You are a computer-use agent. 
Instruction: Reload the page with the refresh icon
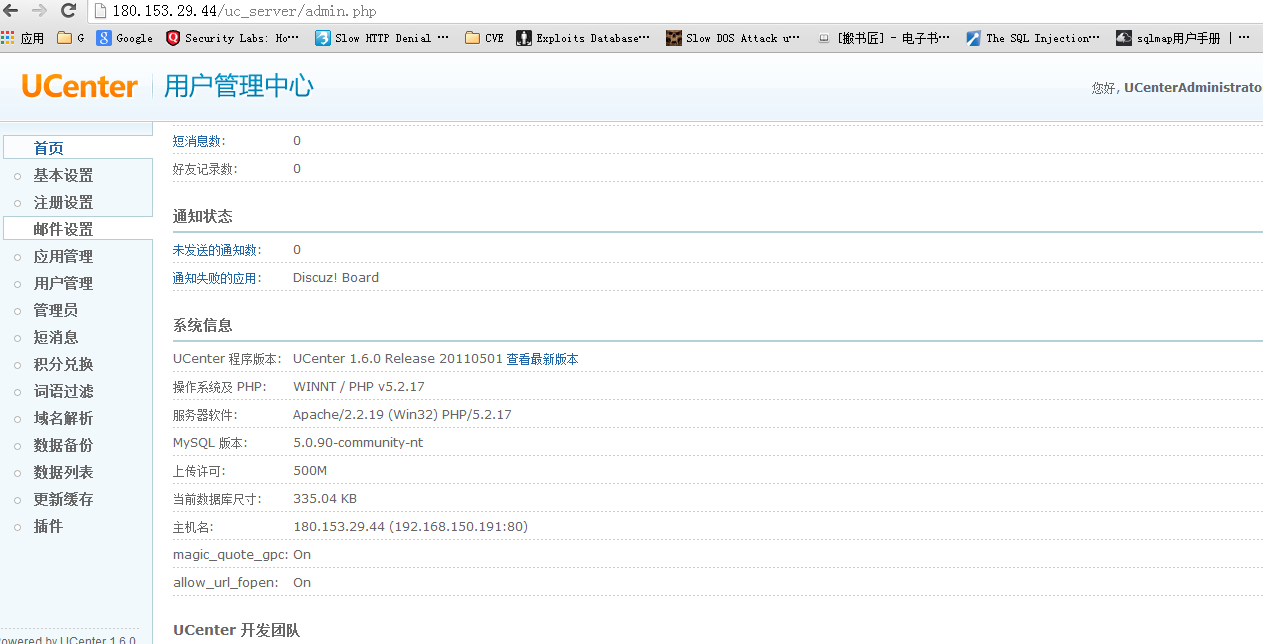[x=69, y=11]
